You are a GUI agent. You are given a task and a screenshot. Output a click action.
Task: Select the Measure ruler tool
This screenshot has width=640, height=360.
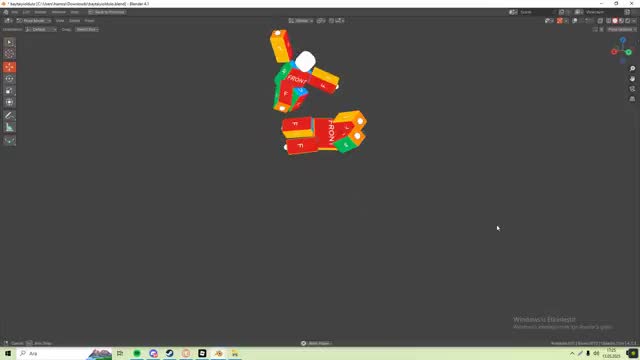tap(9, 127)
